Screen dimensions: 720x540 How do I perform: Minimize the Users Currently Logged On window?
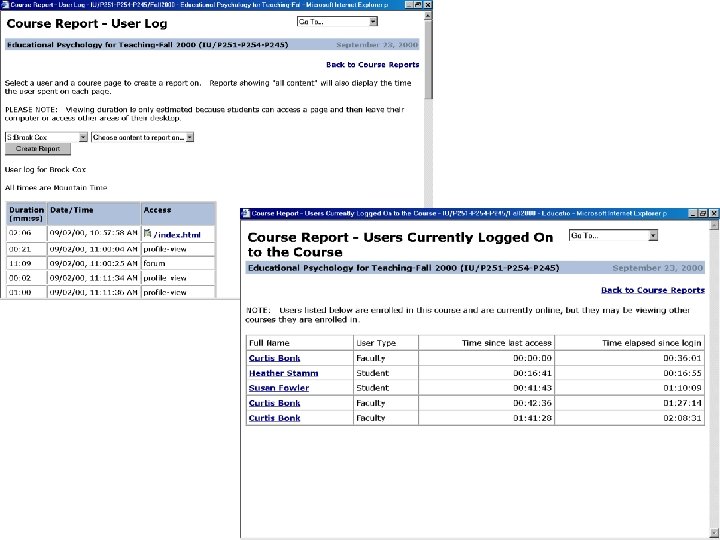click(x=693, y=213)
